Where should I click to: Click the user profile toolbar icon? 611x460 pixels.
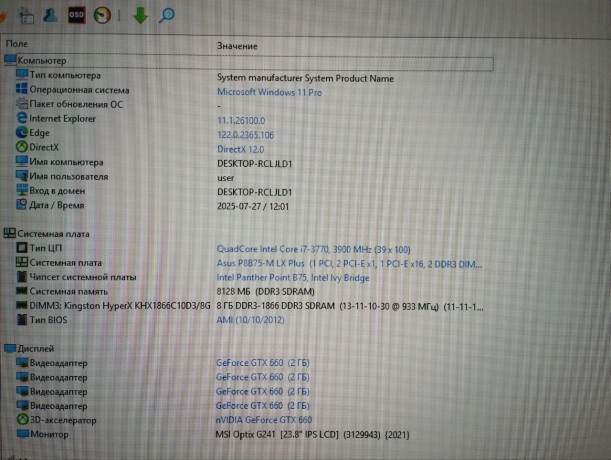pyautogui.click(x=50, y=15)
